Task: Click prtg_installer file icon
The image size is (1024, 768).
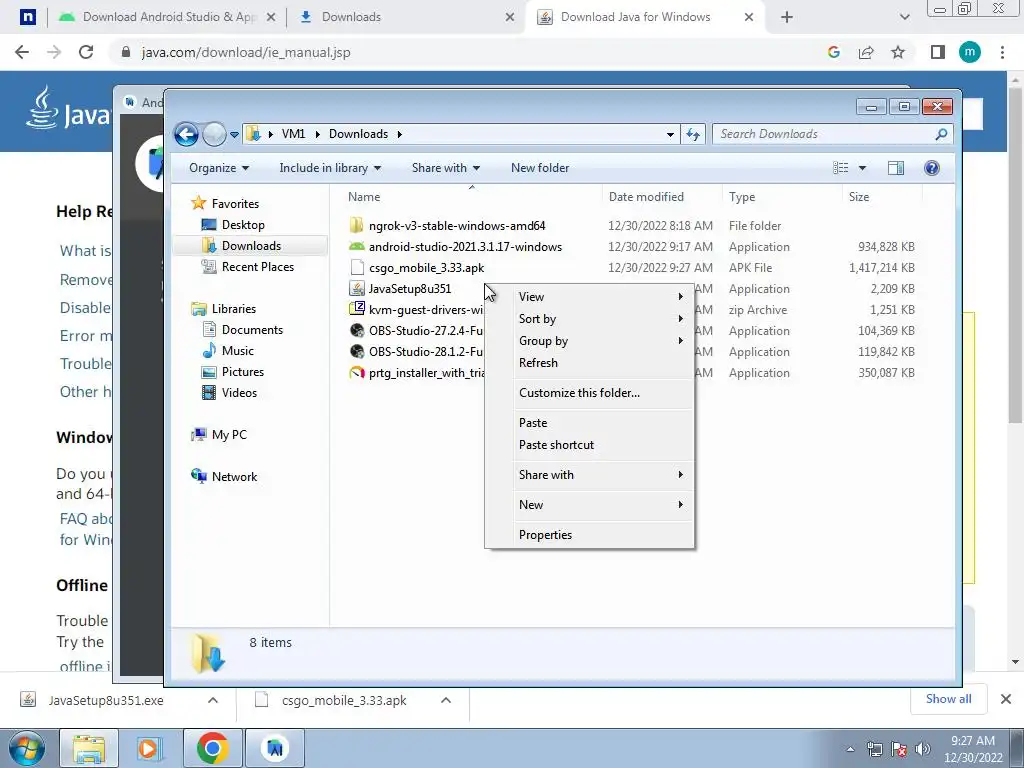Action: point(357,373)
